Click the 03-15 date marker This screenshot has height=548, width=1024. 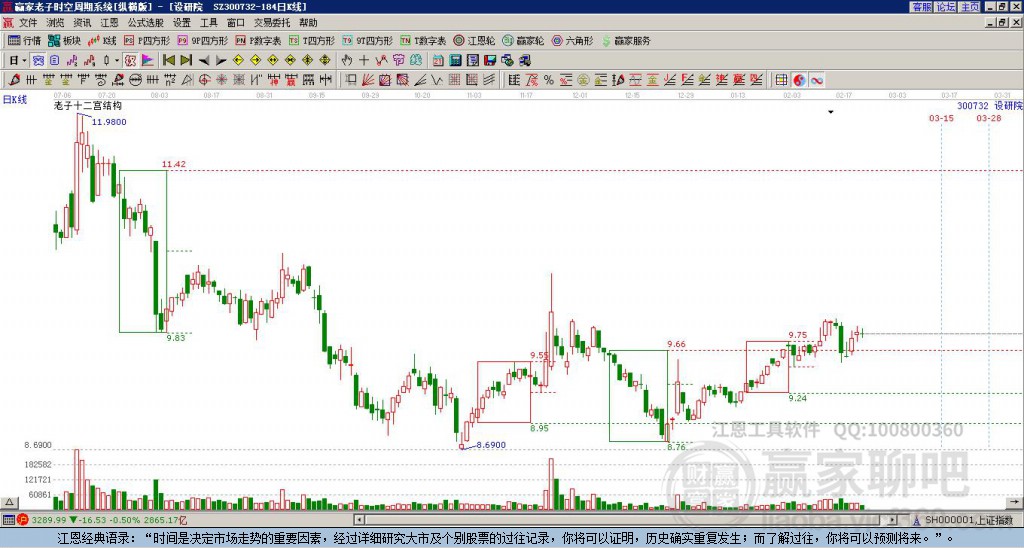[x=941, y=118]
